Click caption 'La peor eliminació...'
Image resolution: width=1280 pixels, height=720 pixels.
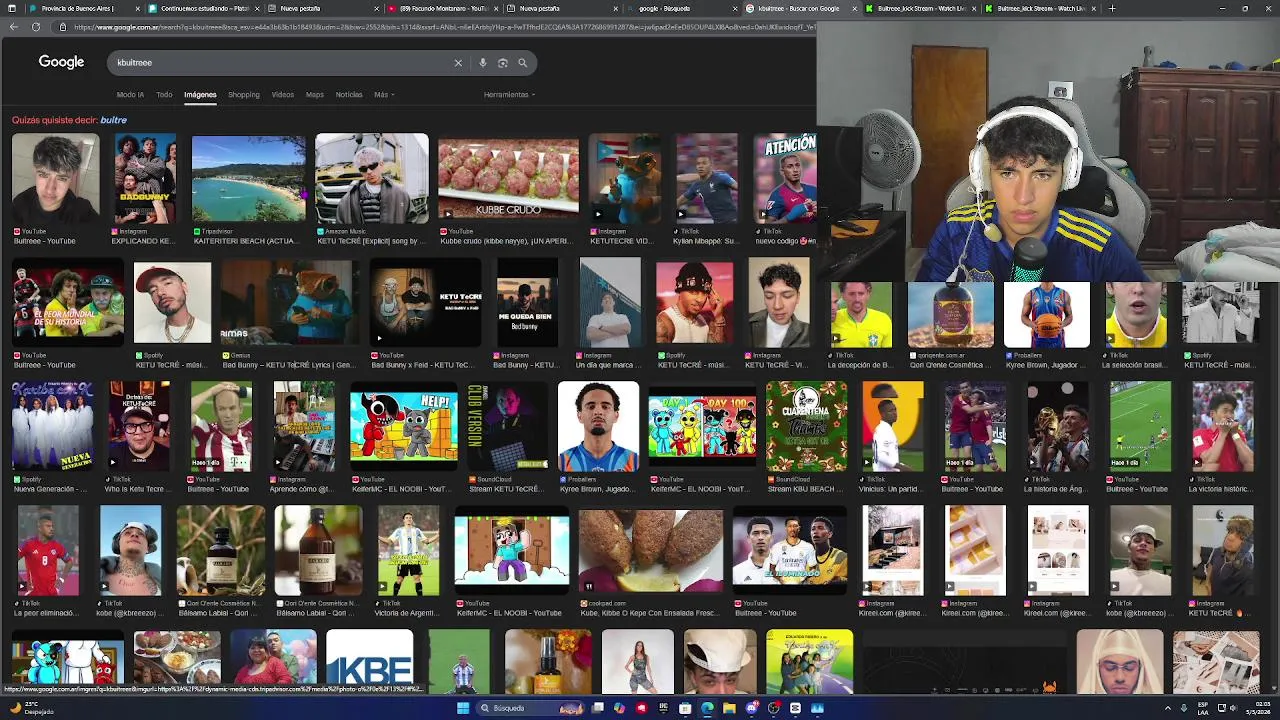pyautogui.click(x=46, y=613)
